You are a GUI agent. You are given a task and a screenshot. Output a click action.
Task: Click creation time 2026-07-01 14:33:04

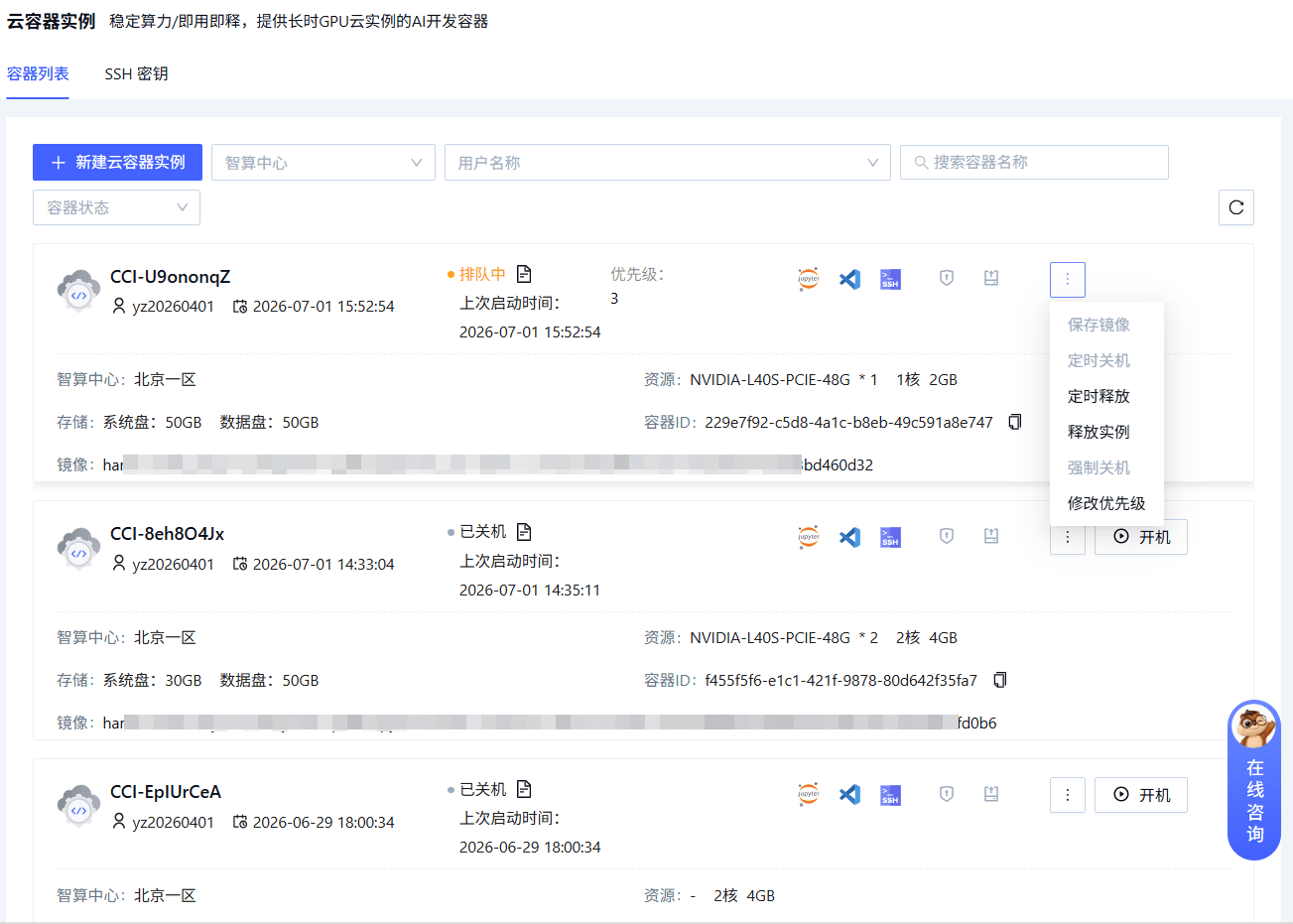coord(323,565)
